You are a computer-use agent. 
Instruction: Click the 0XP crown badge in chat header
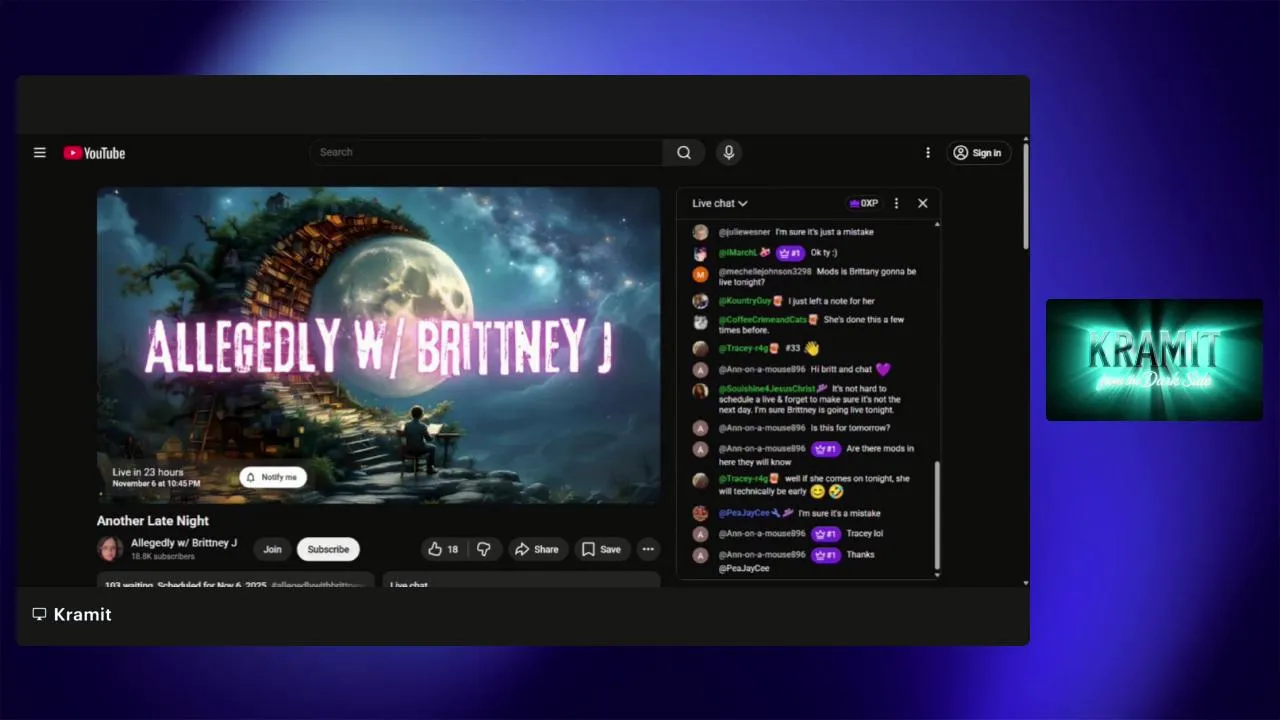pyautogui.click(x=864, y=203)
